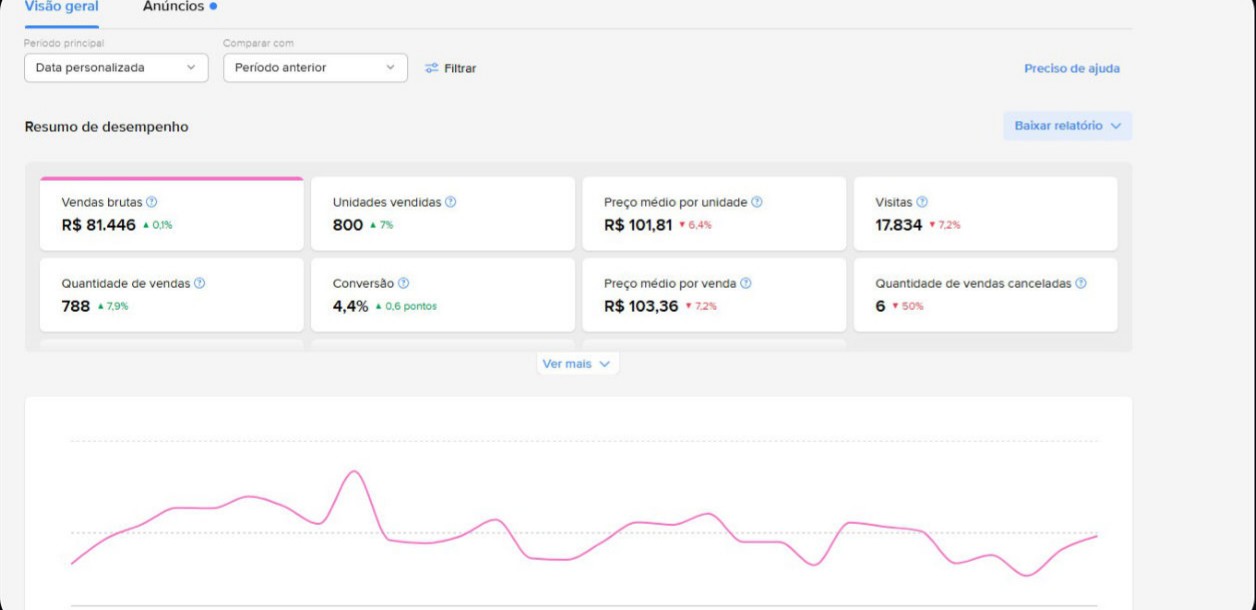
Task: Select the Visitas metric card
Action: pos(985,214)
